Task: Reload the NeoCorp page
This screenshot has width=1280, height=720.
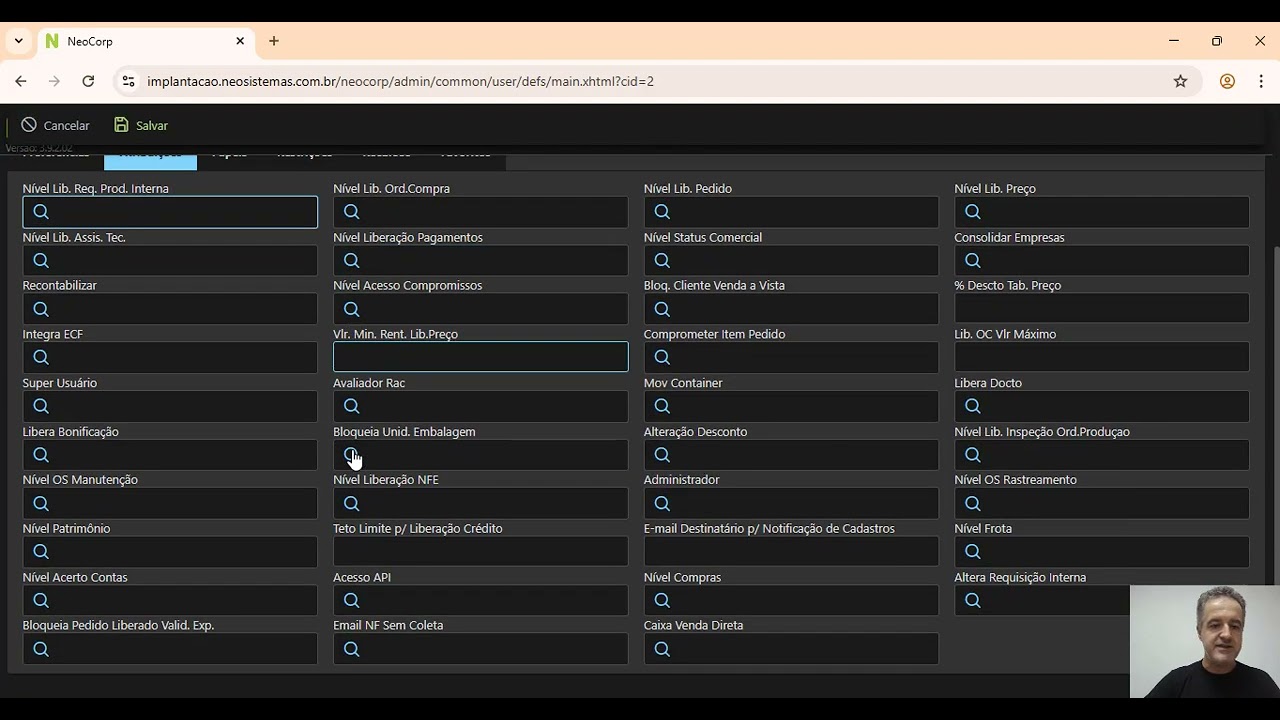Action: 88,81
